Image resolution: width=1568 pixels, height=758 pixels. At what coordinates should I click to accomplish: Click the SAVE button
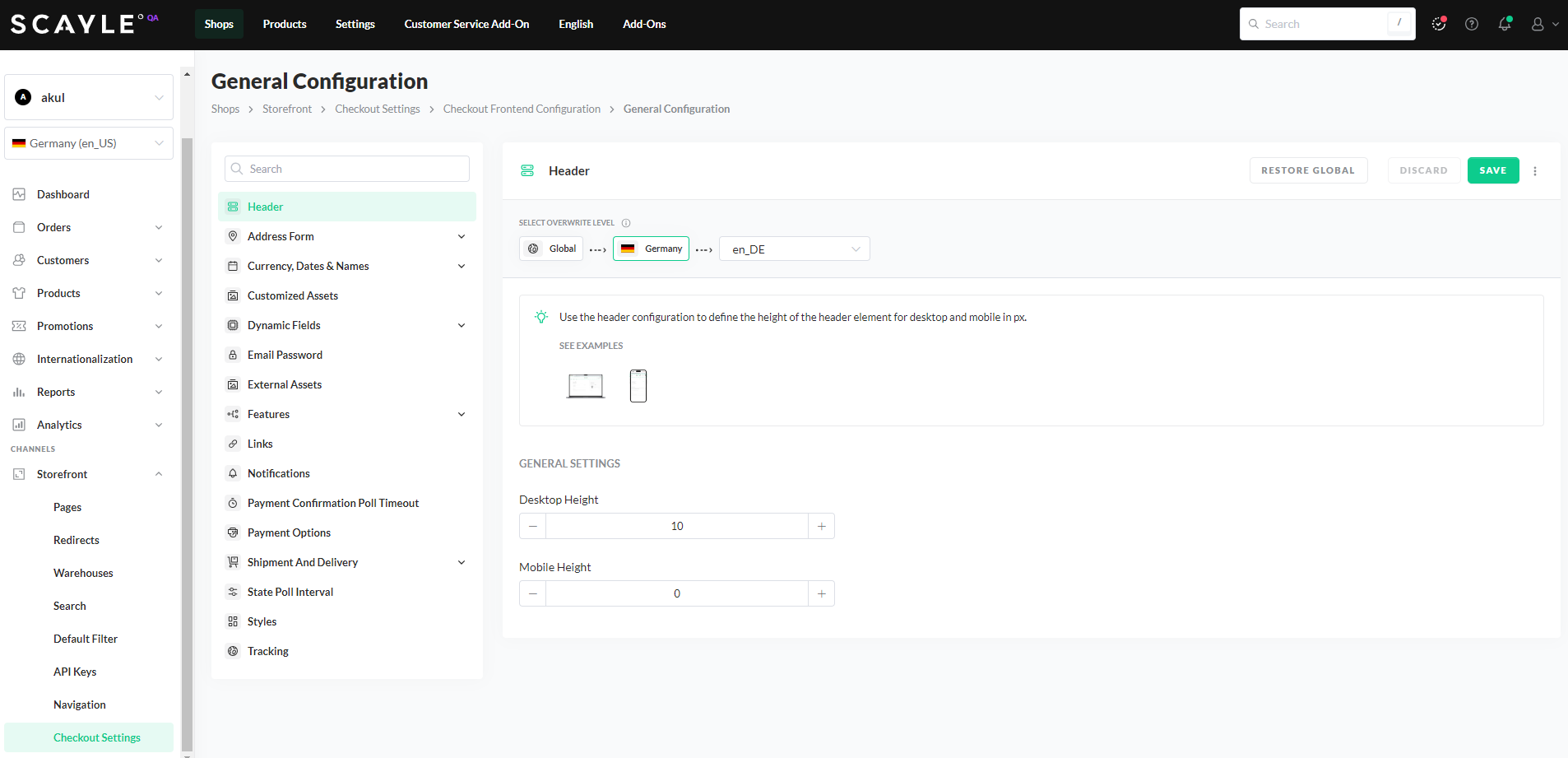tap(1492, 170)
